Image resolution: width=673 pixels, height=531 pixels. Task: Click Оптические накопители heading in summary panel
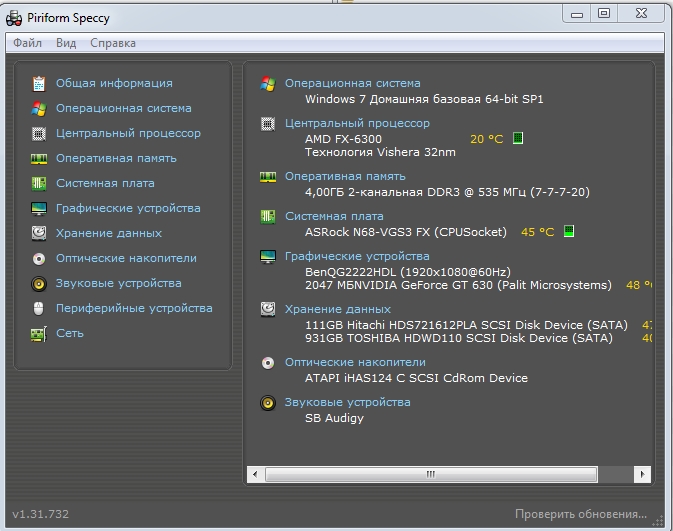pos(355,362)
